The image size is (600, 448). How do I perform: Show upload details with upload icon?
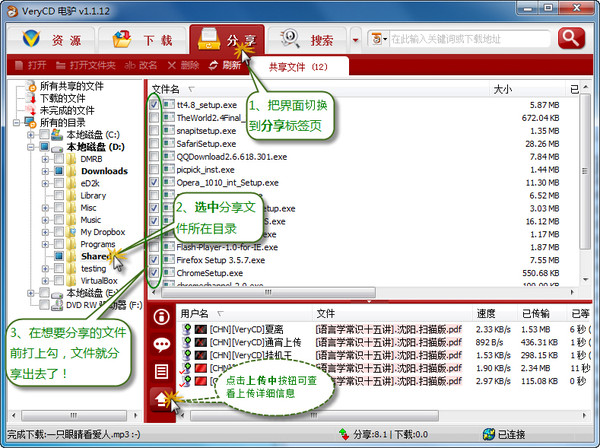161,399
